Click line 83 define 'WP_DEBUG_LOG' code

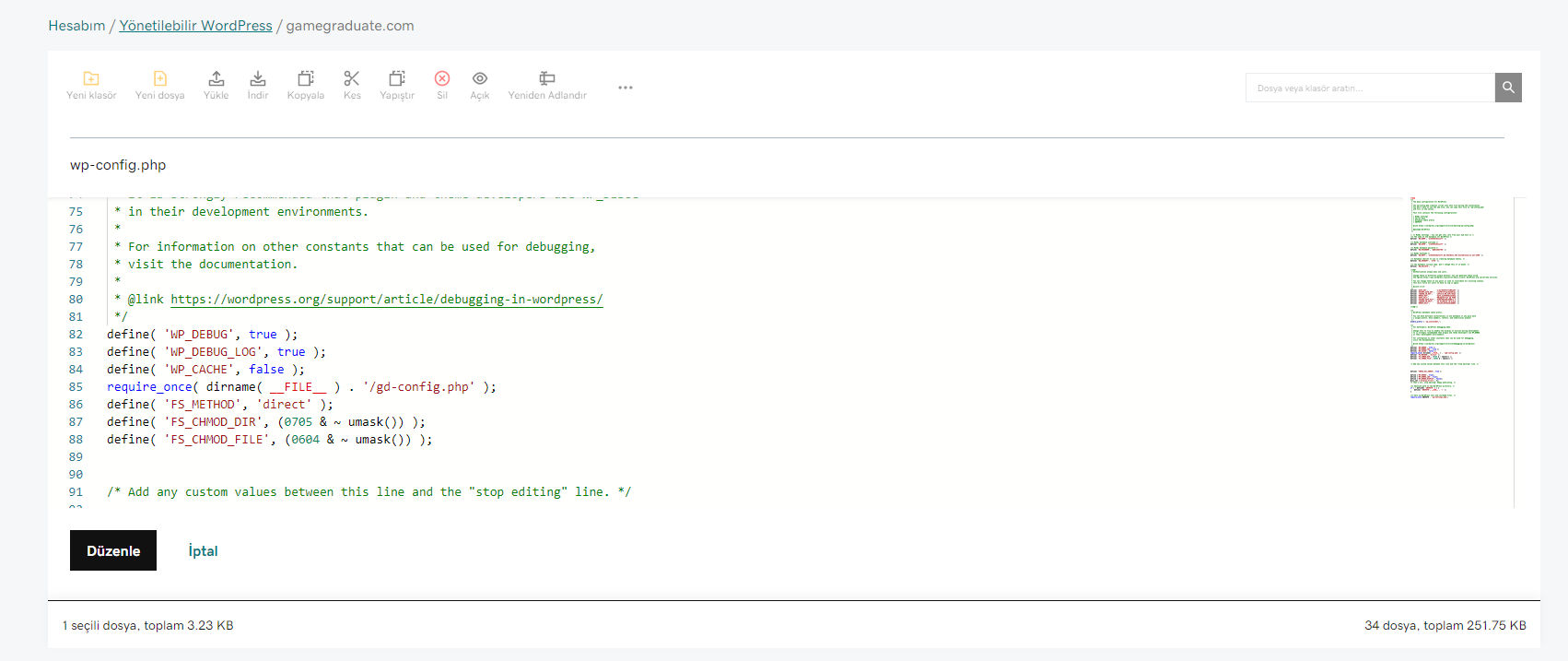(x=216, y=352)
